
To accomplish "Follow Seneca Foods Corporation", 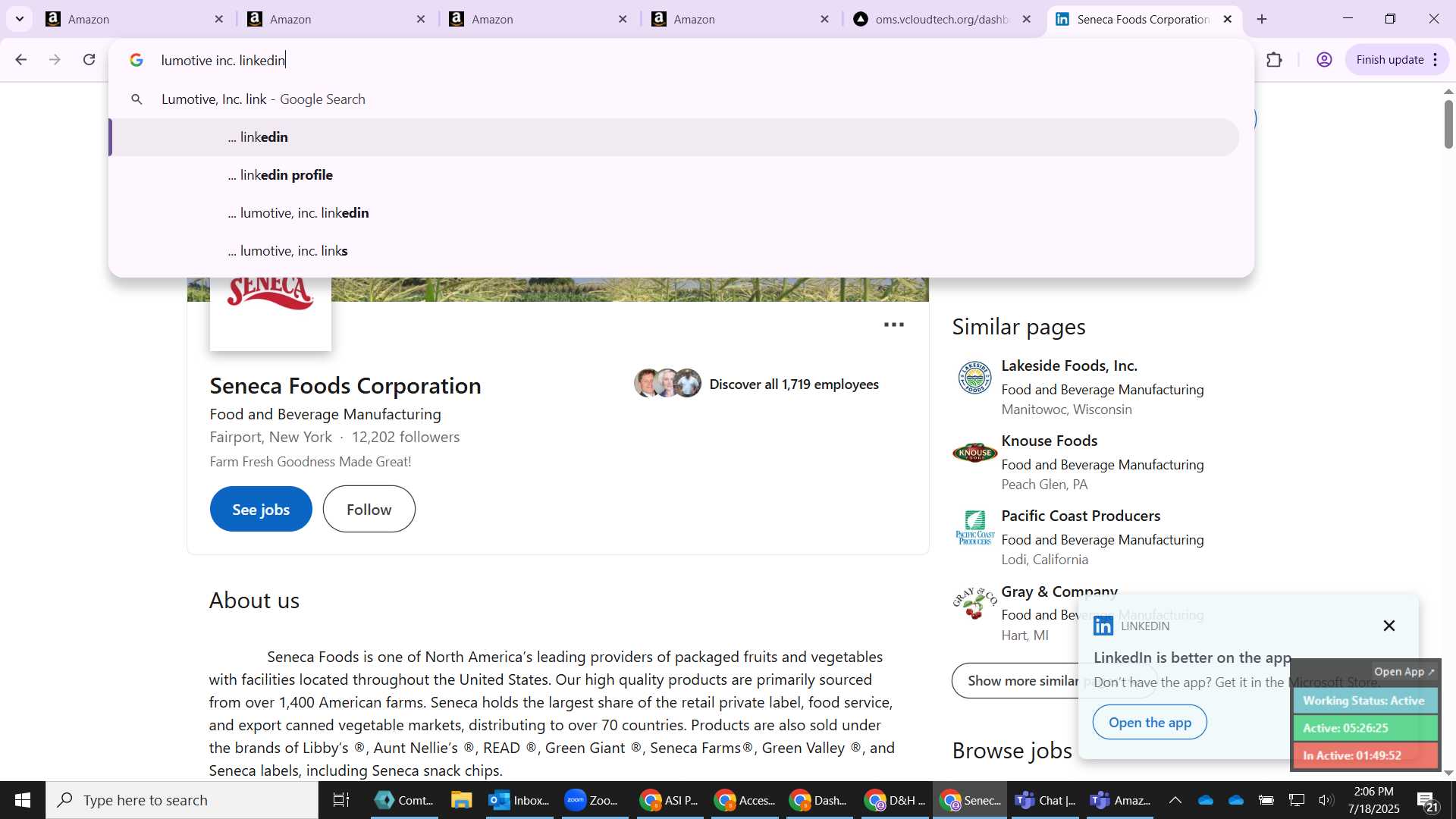I will click(369, 509).
